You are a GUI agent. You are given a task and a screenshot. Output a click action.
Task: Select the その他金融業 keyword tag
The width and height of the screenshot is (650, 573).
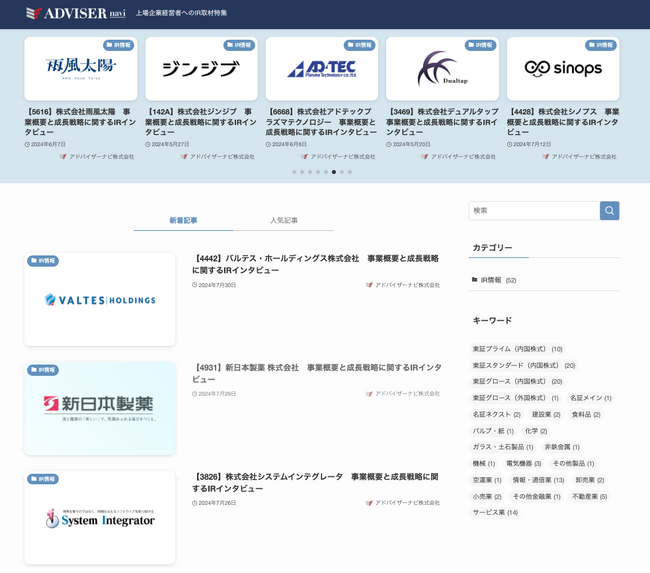click(536, 496)
